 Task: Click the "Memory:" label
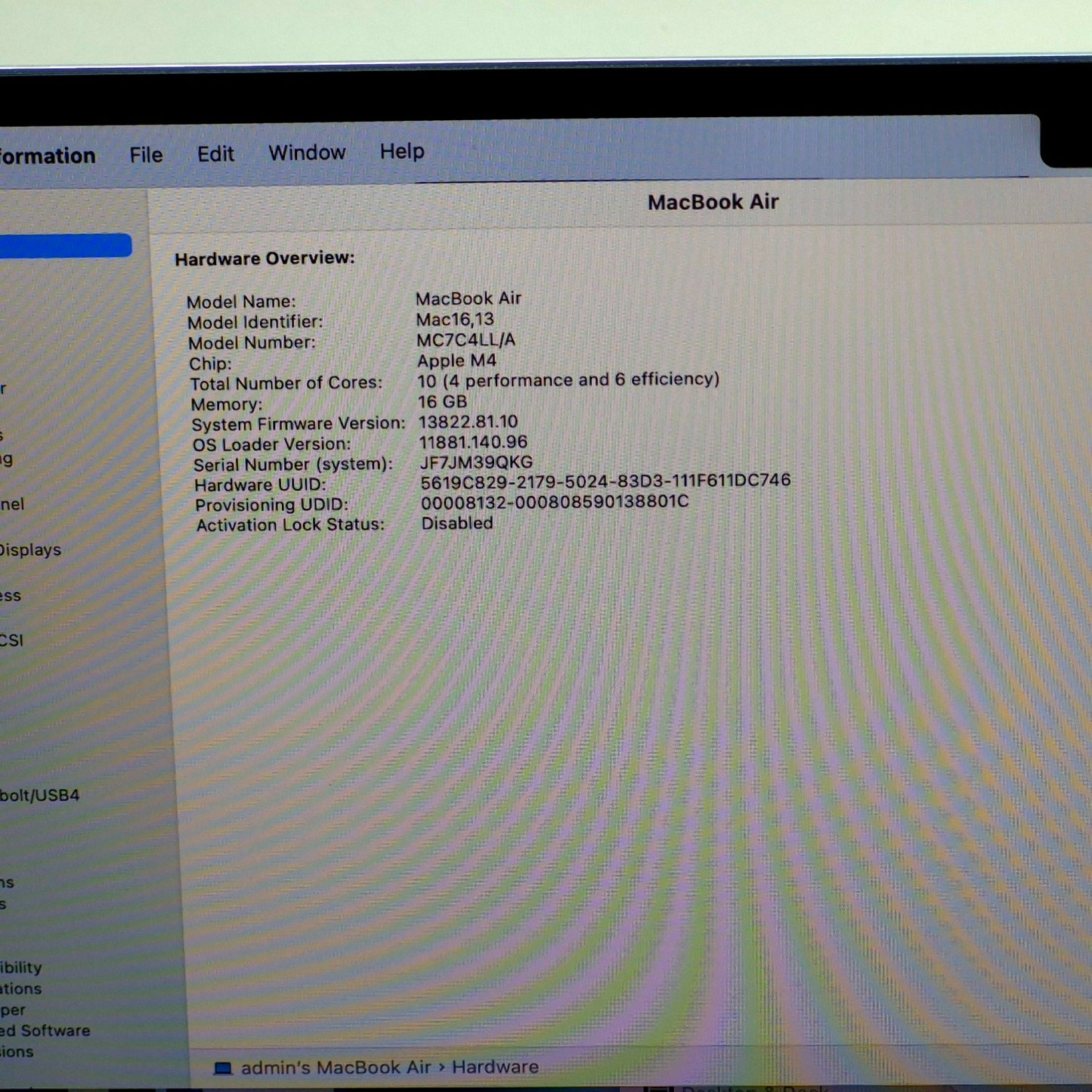click(227, 404)
